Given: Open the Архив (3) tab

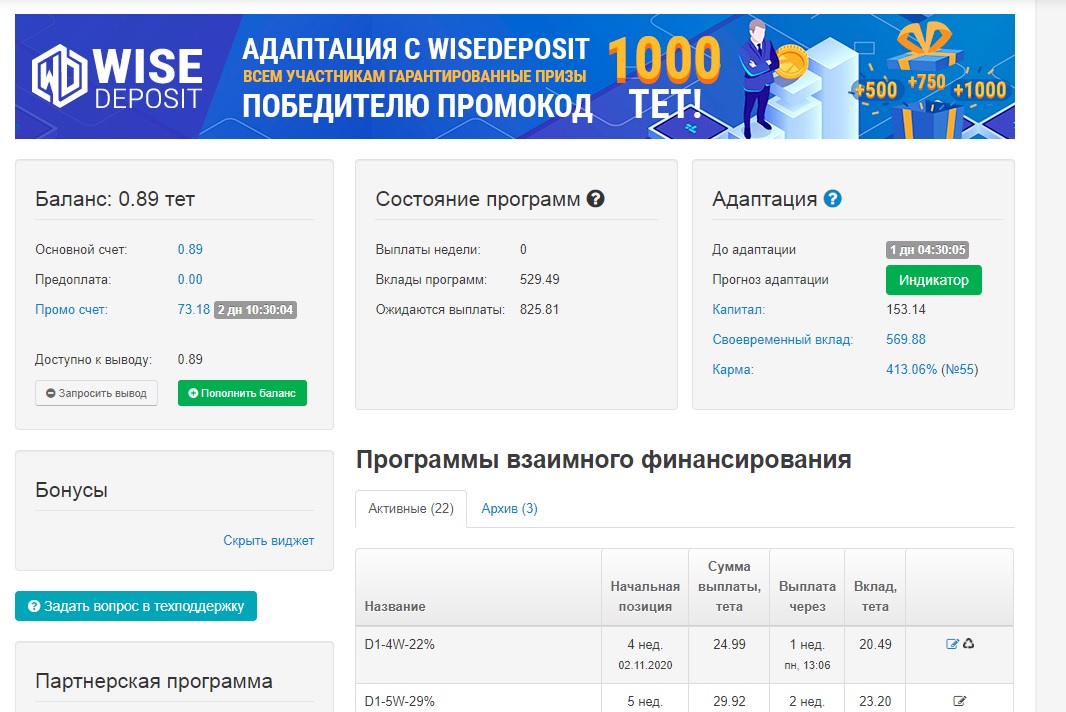Looking at the screenshot, I should tap(509, 509).
